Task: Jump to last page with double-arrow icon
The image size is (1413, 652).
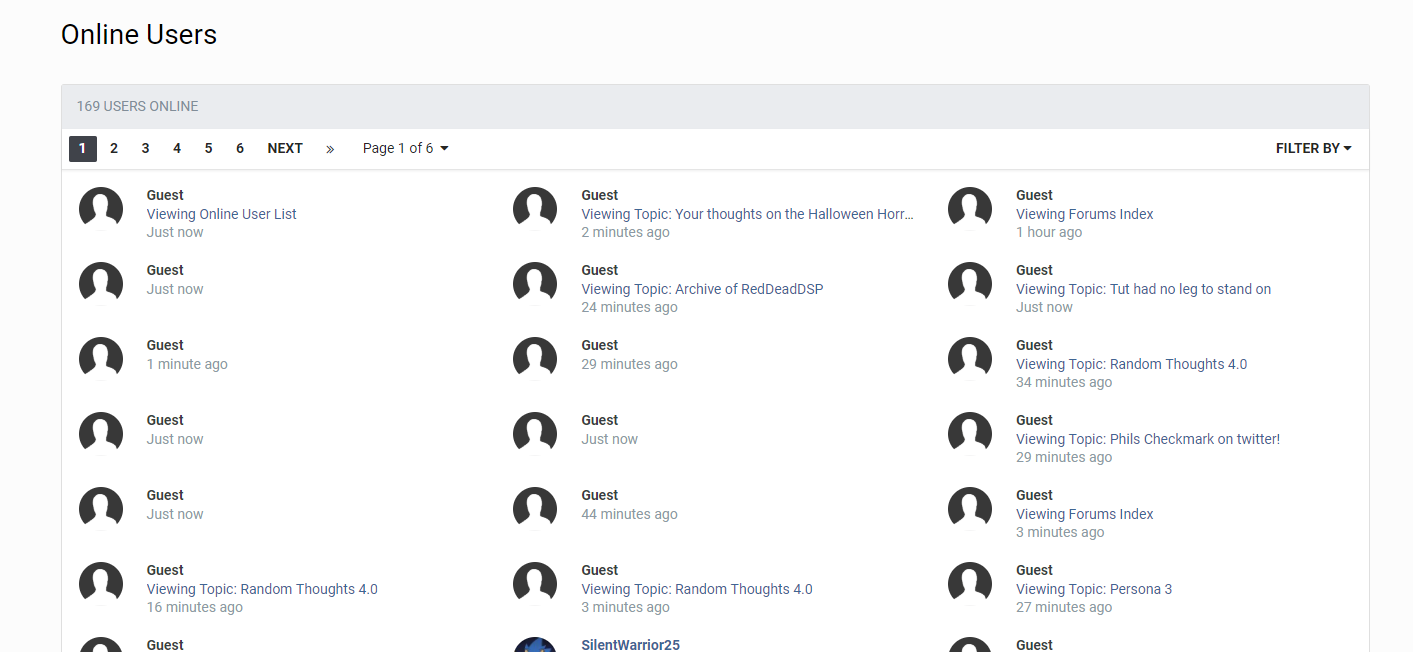Action: click(330, 149)
